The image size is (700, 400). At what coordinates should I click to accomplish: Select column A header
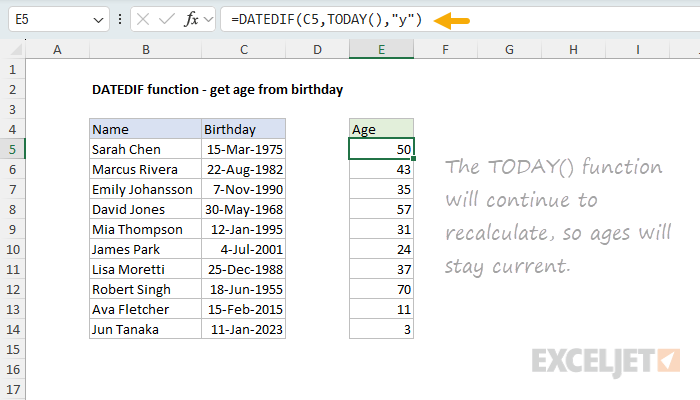click(57, 50)
